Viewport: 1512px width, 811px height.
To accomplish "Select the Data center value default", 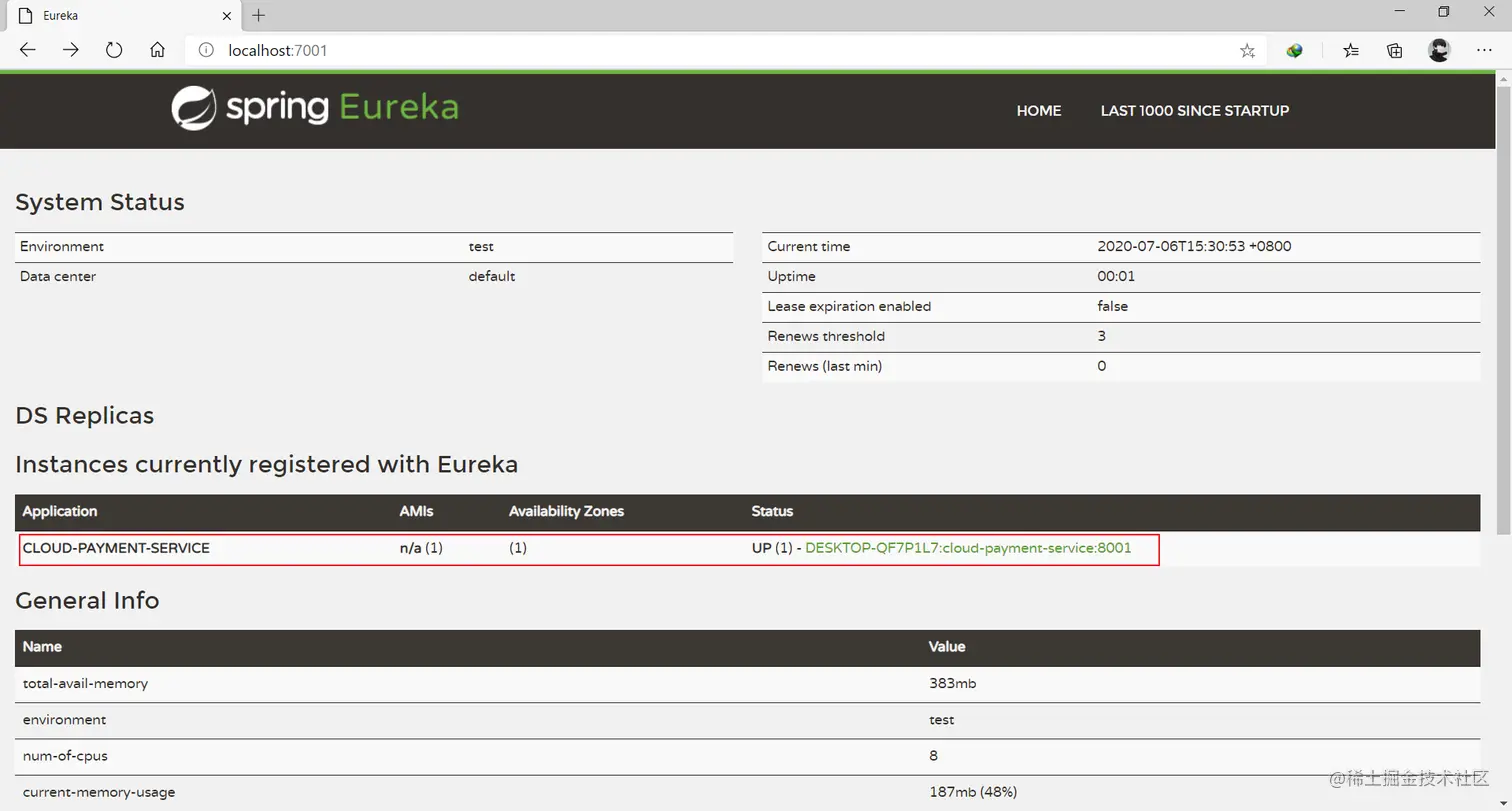I will click(492, 276).
